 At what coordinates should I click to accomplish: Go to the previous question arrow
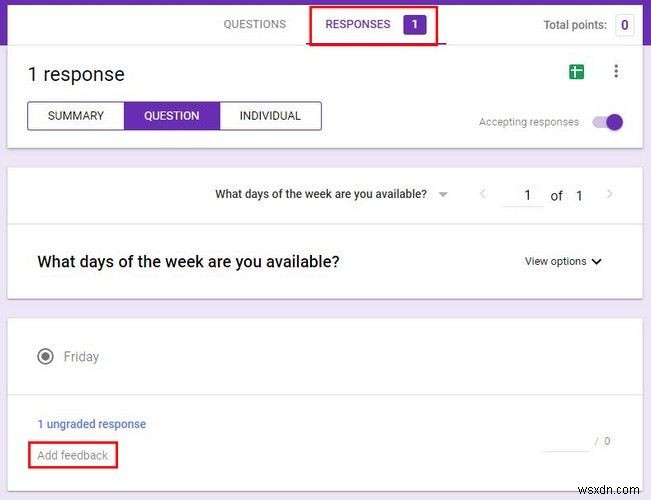[x=483, y=194]
